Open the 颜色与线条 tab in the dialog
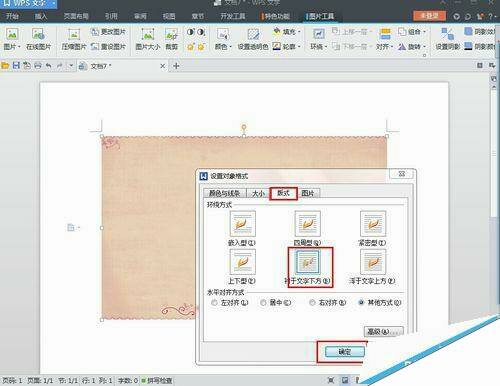Screen dimensions: 500x386 [224, 193]
